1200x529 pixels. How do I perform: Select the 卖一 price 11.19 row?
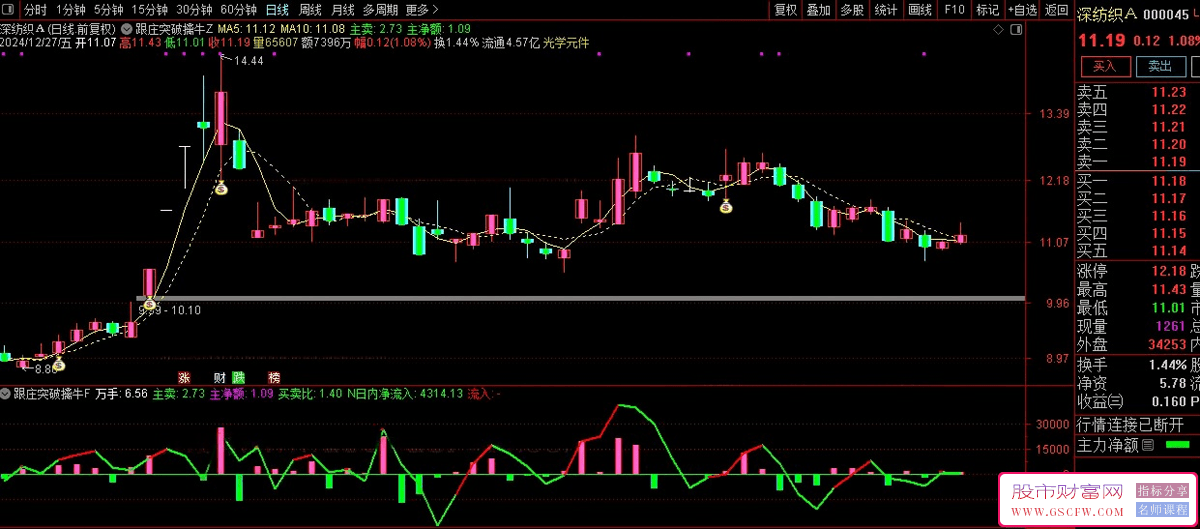point(1138,162)
